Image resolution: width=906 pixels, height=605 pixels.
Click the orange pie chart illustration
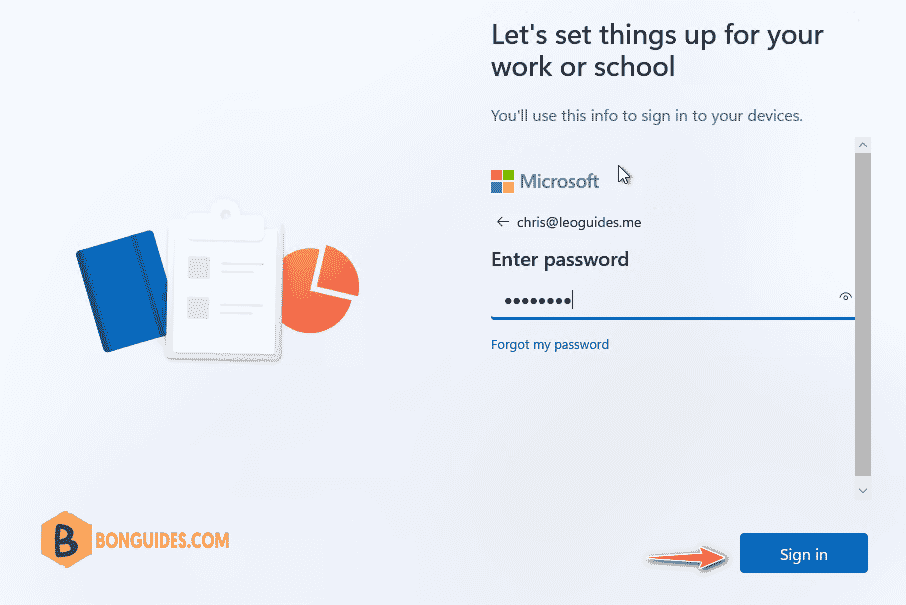[x=321, y=289]
